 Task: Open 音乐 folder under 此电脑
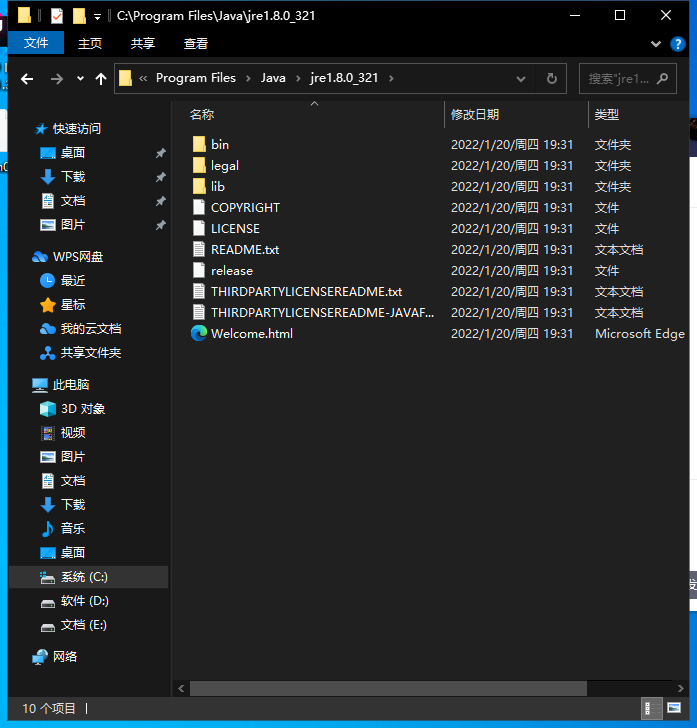[72, 528]
